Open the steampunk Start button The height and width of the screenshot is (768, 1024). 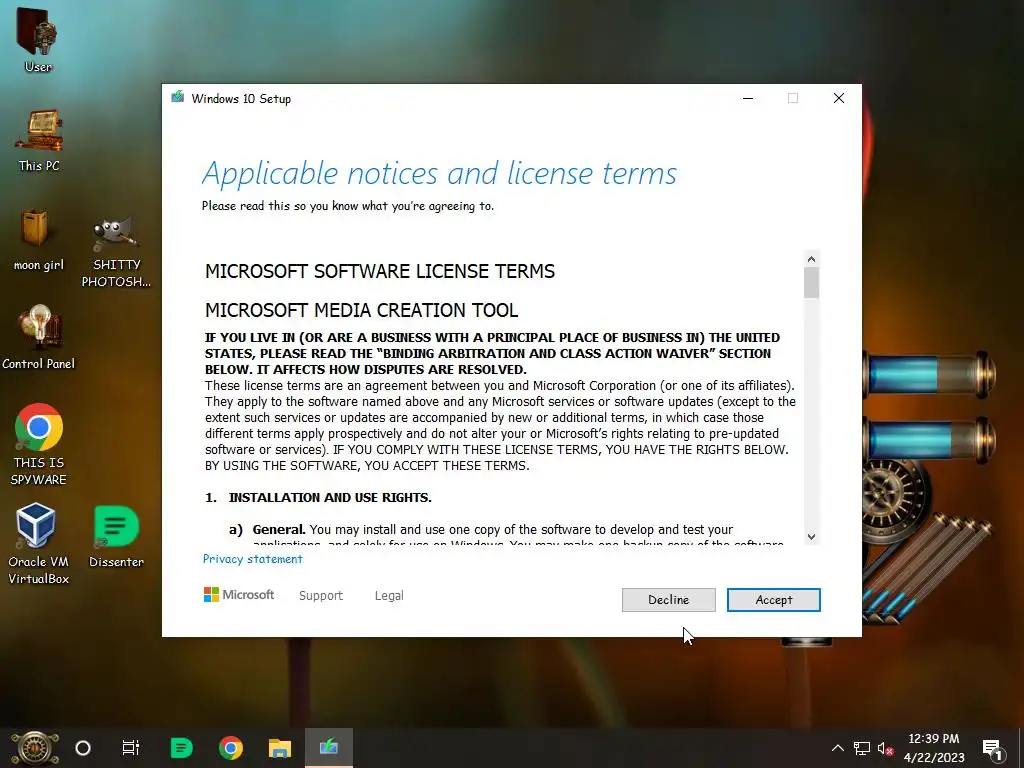coord(35,748)
